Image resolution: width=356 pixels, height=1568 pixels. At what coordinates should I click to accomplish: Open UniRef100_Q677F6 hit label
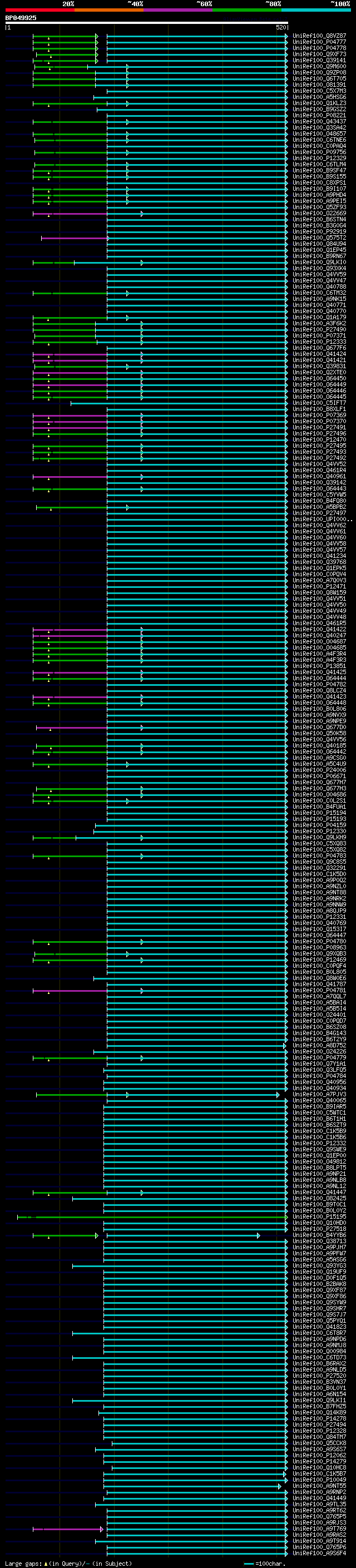[x=319, y=348]
